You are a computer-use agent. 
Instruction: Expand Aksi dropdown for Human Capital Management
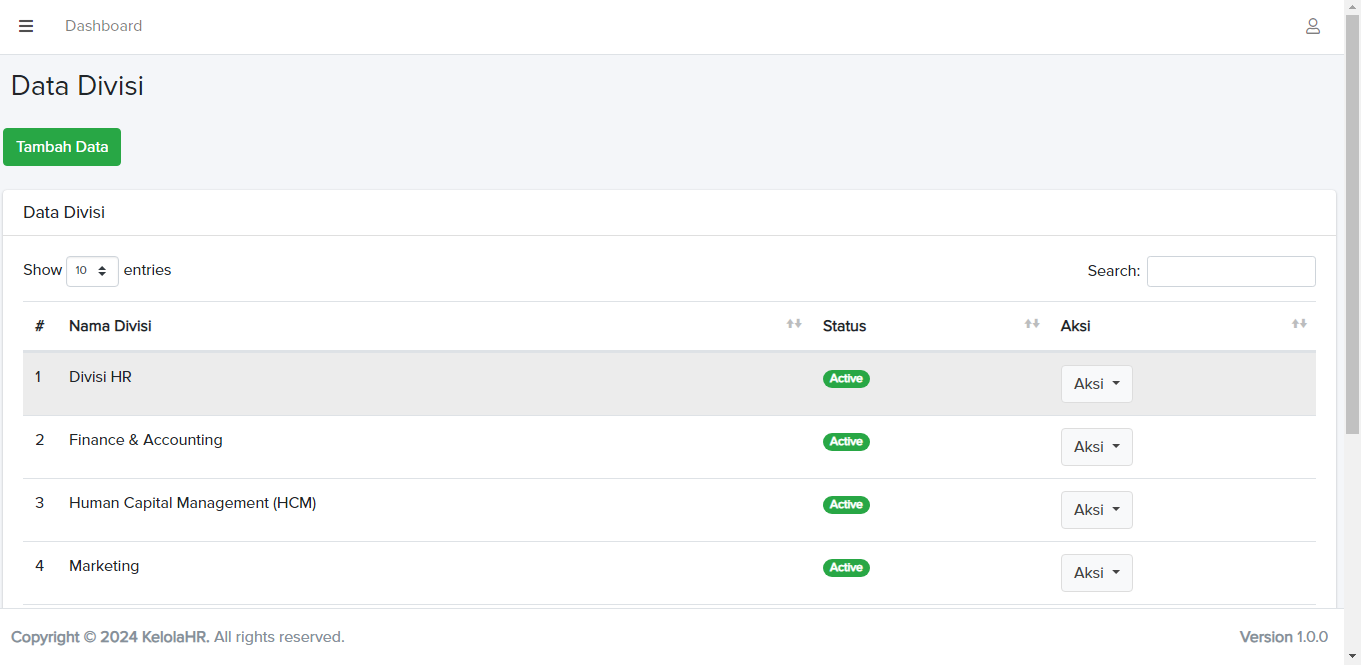click(1096, 510)
